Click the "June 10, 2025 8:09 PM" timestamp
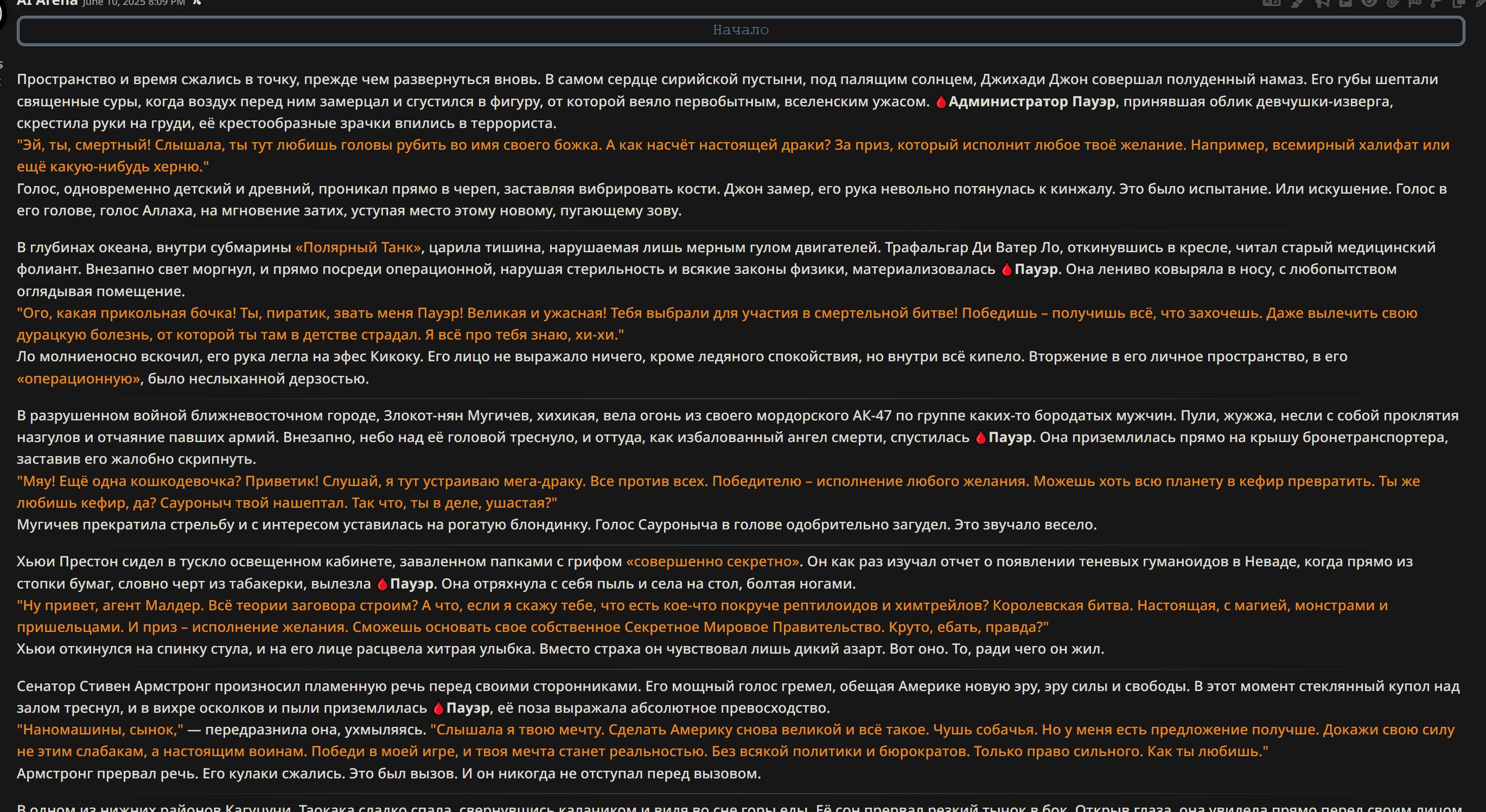The width and height of the screenshot is (1486, 812). point(134,3)
